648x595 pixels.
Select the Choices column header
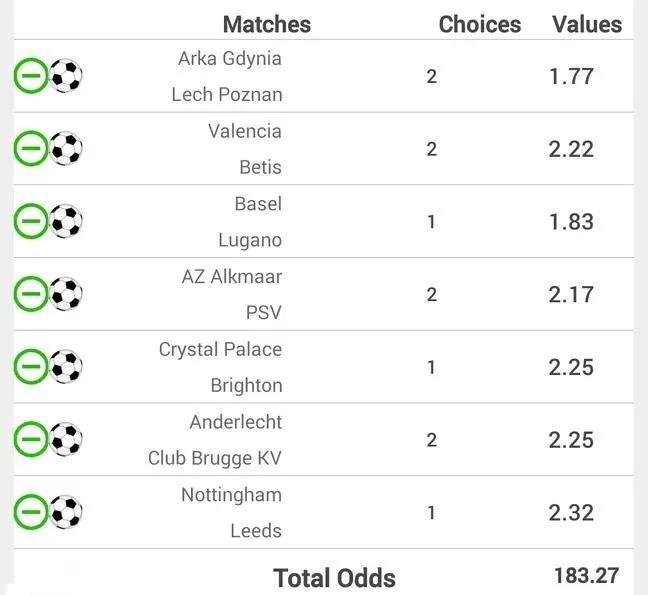479,24
